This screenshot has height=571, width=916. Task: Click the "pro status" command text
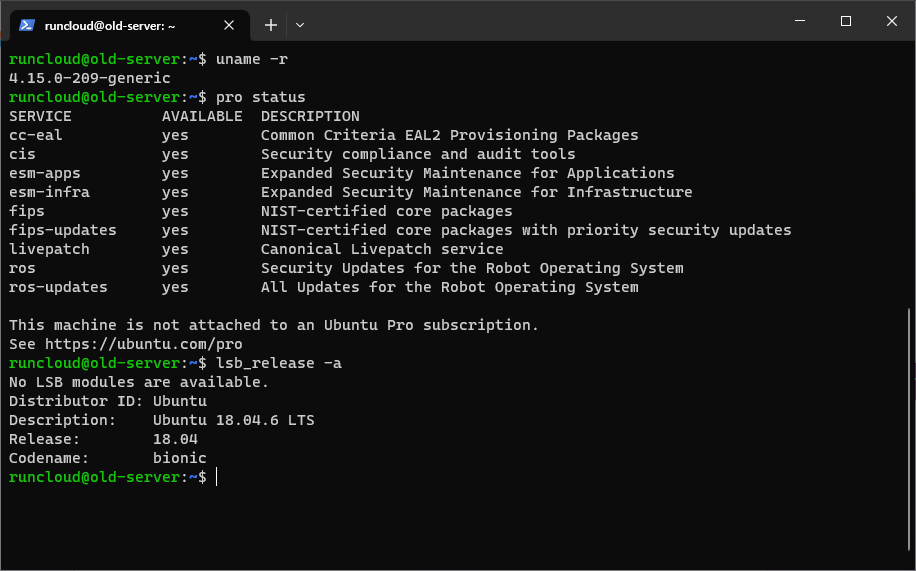[261, 97]
